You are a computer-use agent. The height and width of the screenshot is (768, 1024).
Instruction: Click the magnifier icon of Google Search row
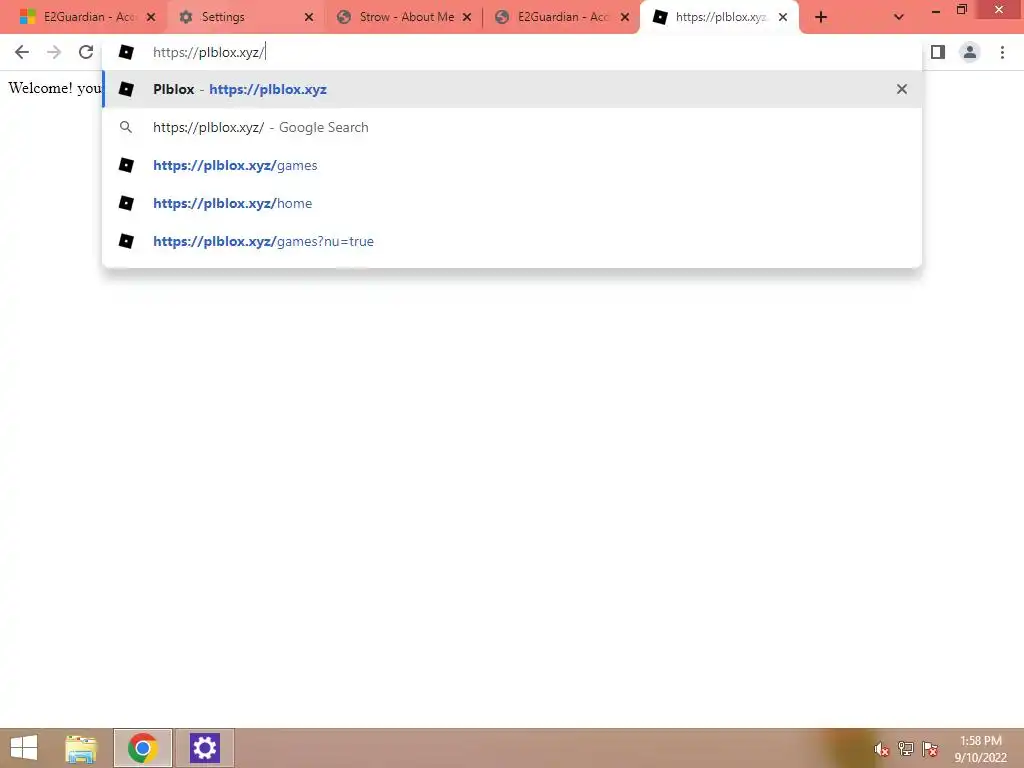(126, 127)
